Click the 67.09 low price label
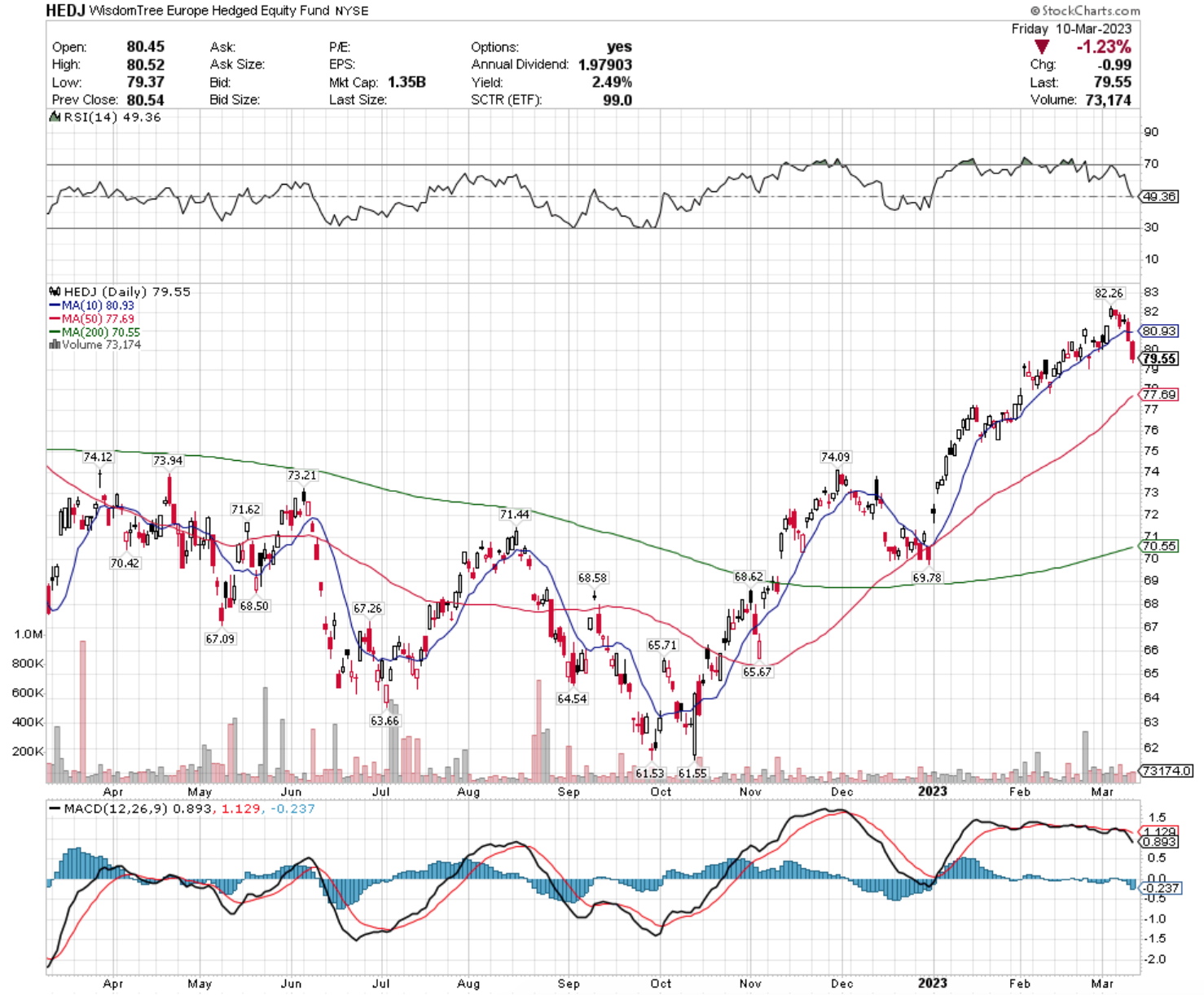The width and height of the screenshot is (1204, 995). pyautogui.click(x=220, y=639)
